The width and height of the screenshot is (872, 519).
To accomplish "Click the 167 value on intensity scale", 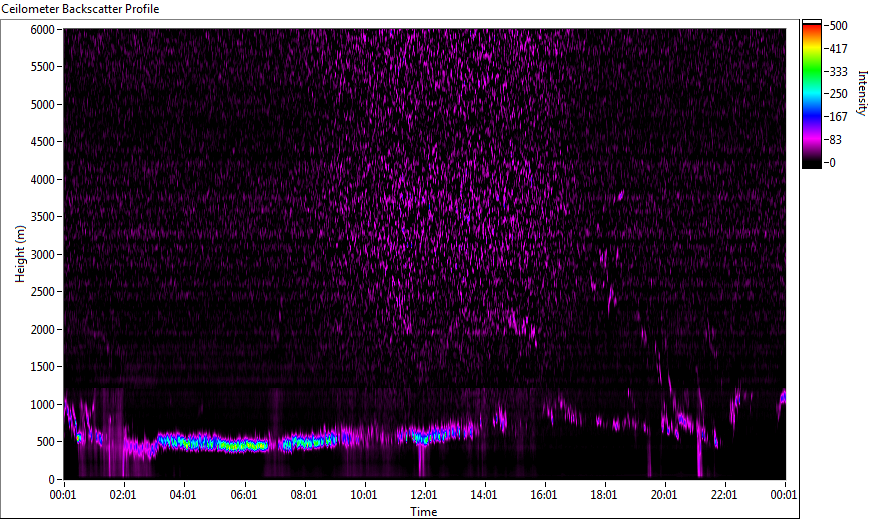I will click(x=838, y=117).
